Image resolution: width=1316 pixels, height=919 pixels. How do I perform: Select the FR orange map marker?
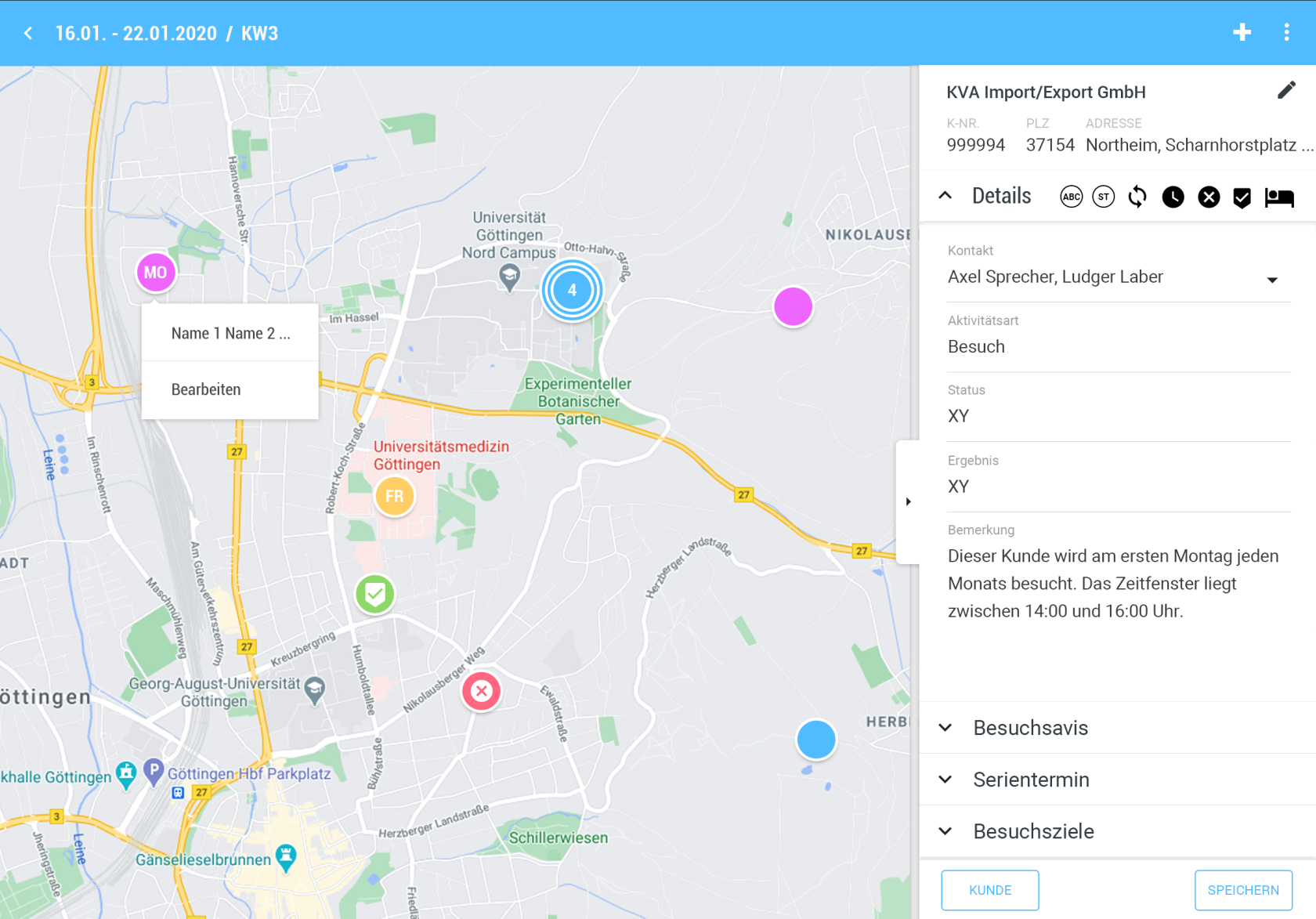coord(394,496)
